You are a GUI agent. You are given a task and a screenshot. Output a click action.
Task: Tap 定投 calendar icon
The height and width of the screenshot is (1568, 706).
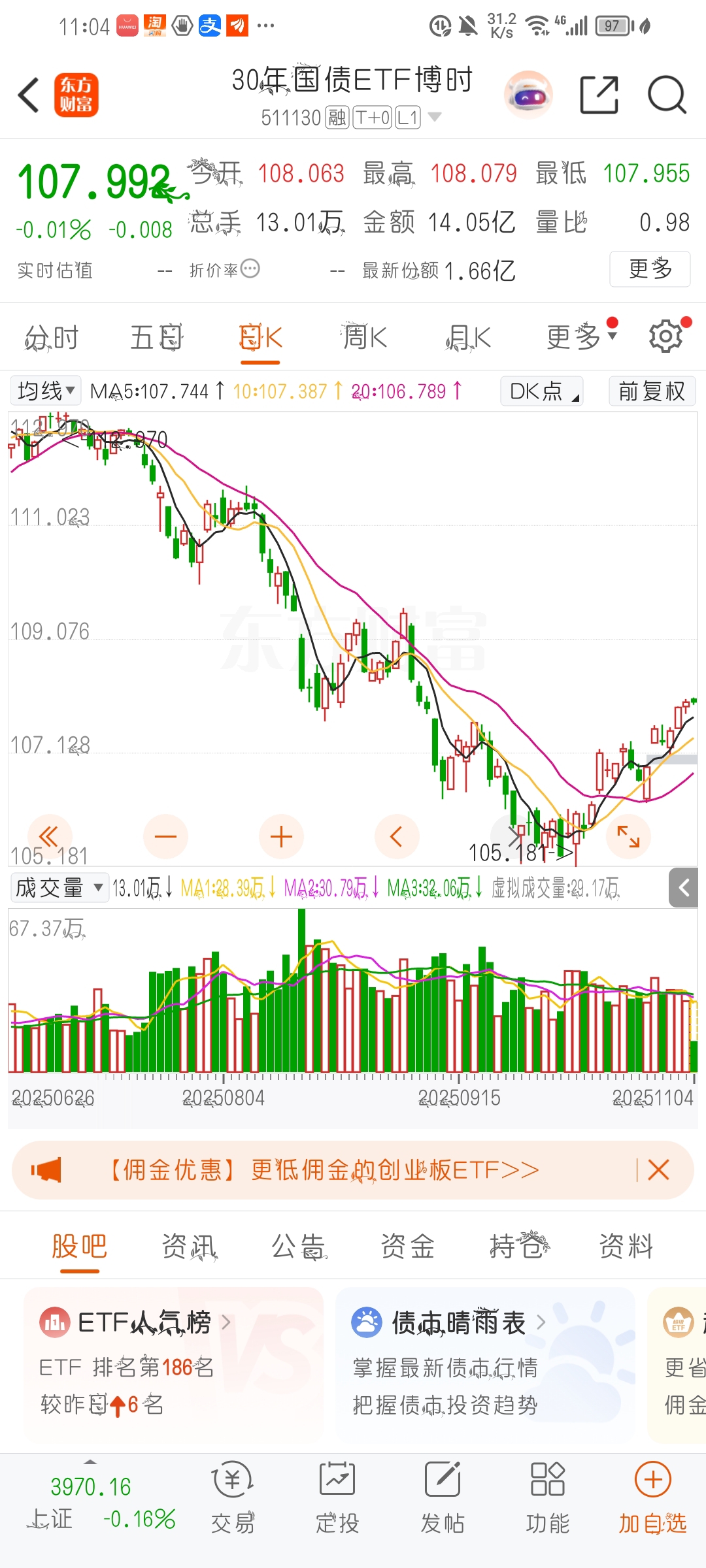tap(337, 1480)
